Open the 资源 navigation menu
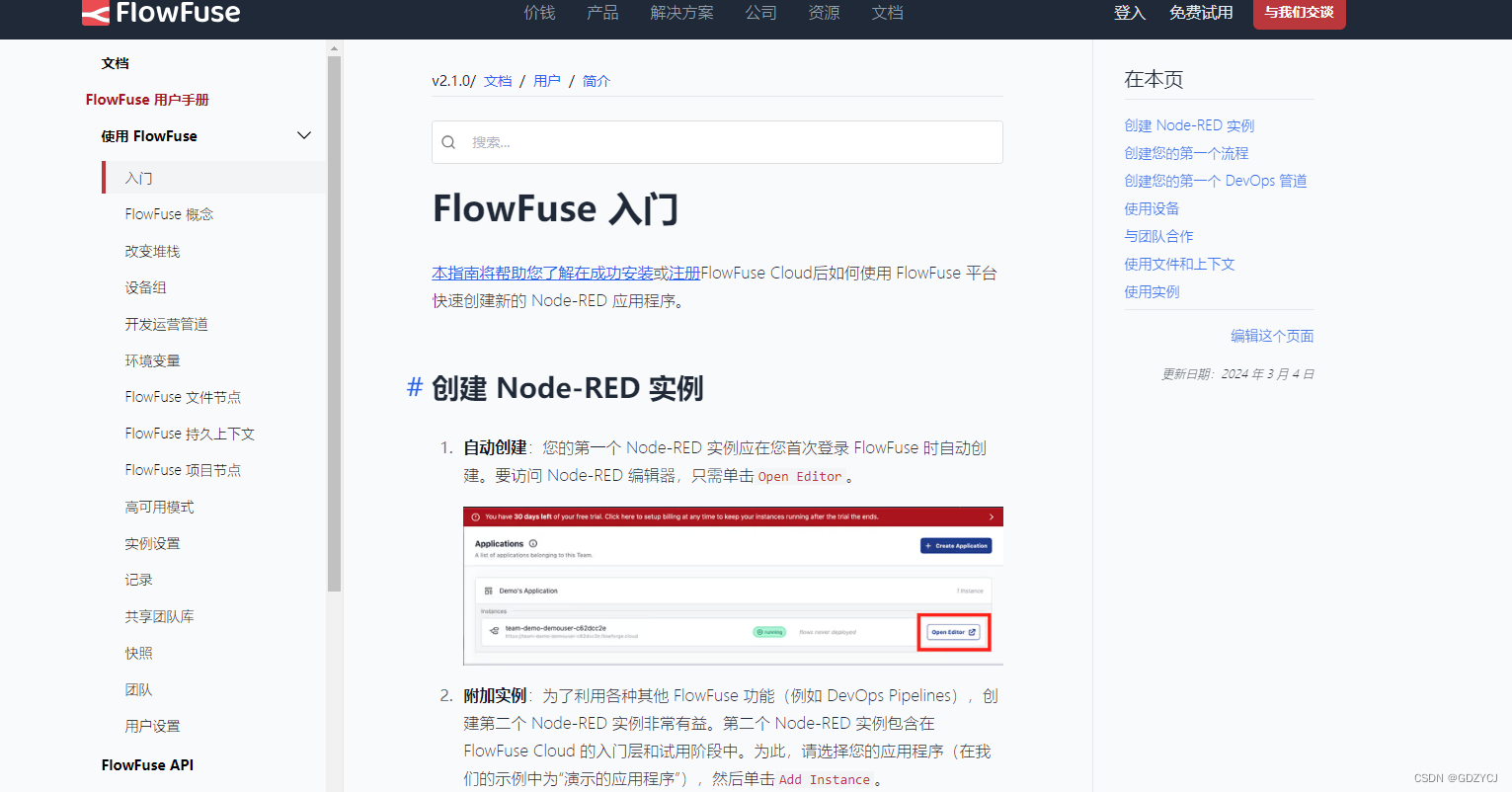The height and width of the screenshot is (792, 1512). [x=823, y=13]
